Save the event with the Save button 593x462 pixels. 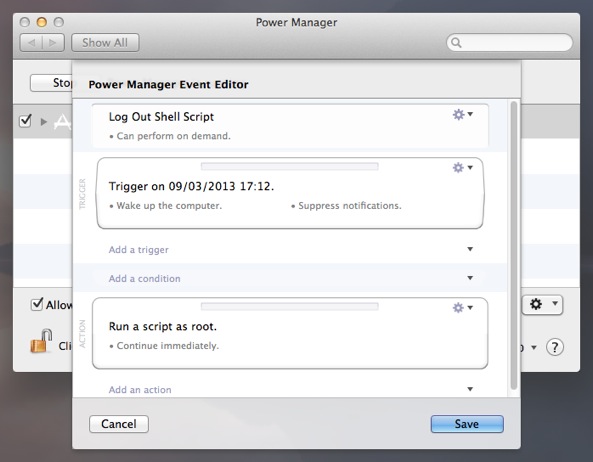tap(467, 424)
